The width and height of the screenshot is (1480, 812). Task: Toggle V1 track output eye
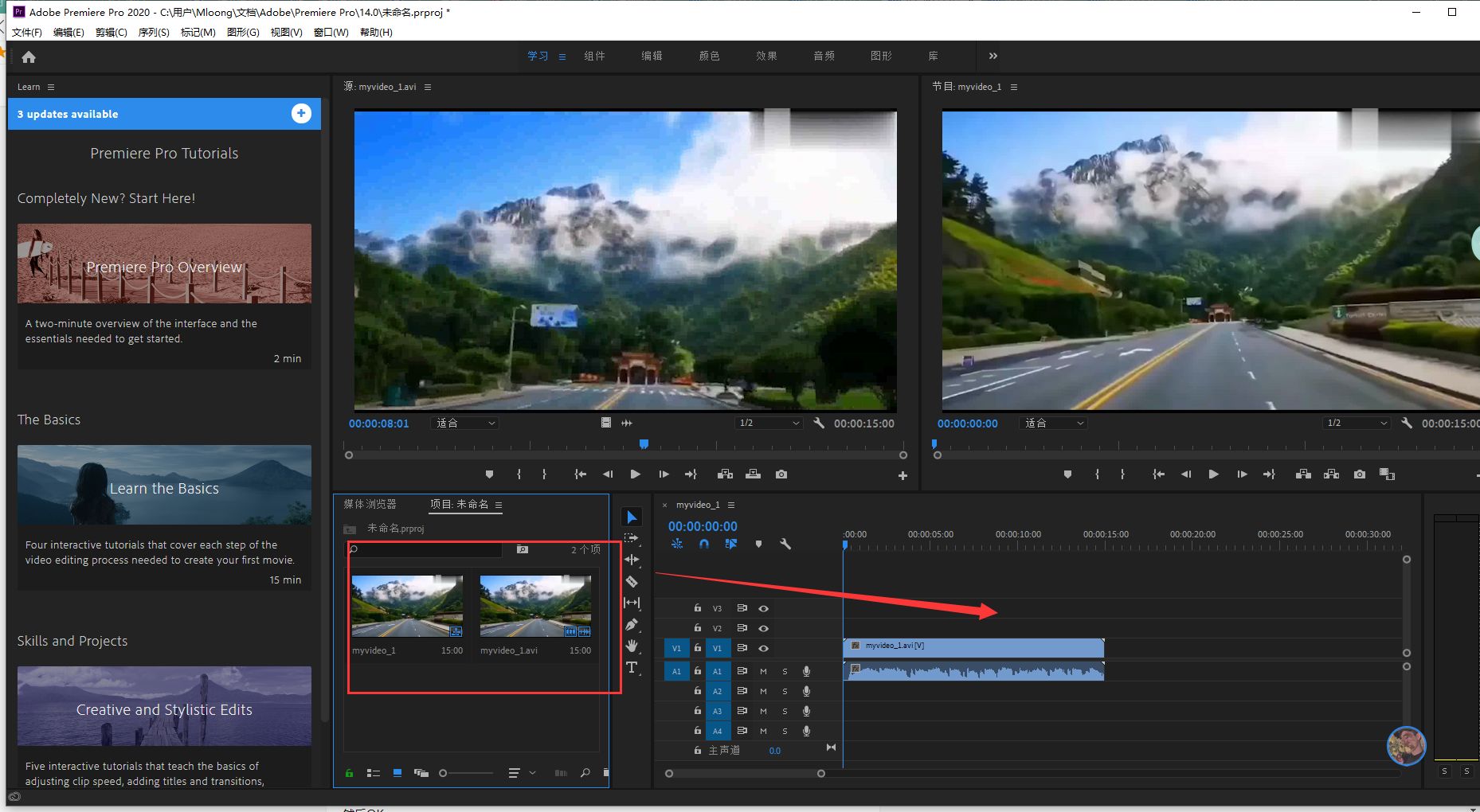pos(763,648)
